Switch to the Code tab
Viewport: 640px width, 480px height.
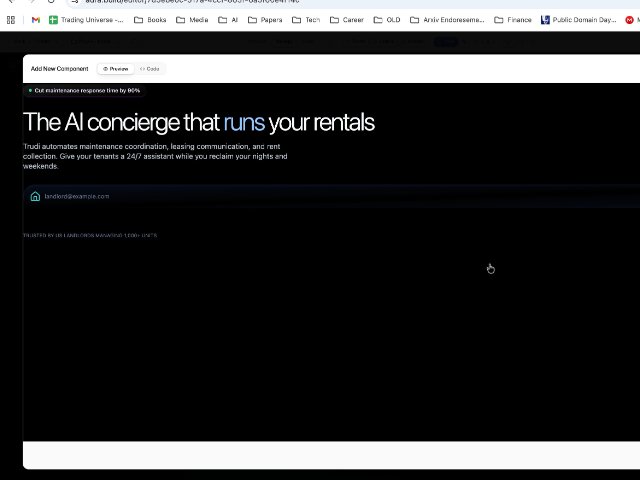[x=150, y=69]
